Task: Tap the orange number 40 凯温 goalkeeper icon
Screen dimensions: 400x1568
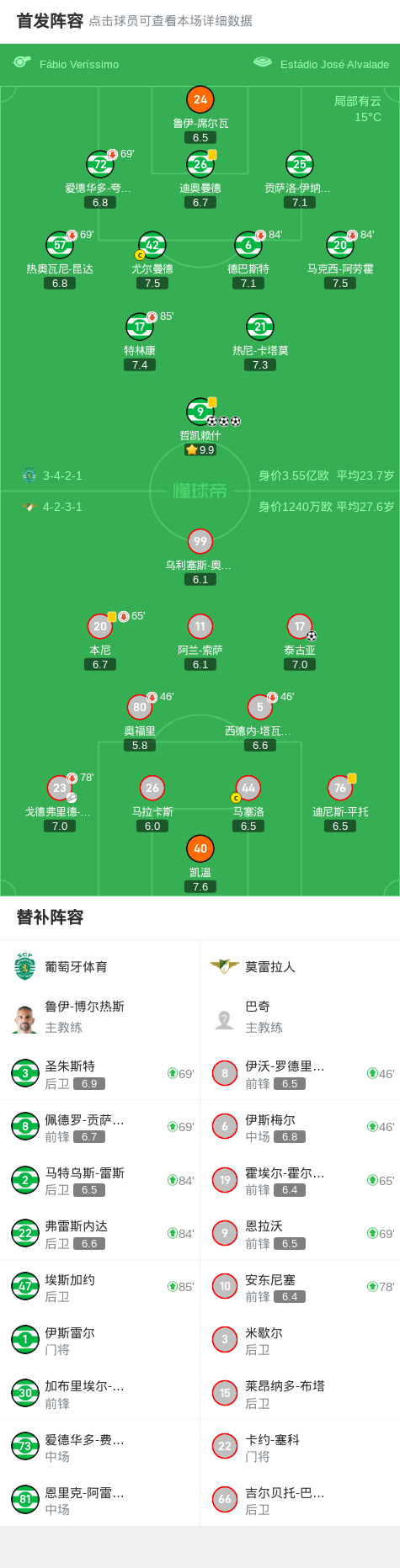Action: point(200,848)
